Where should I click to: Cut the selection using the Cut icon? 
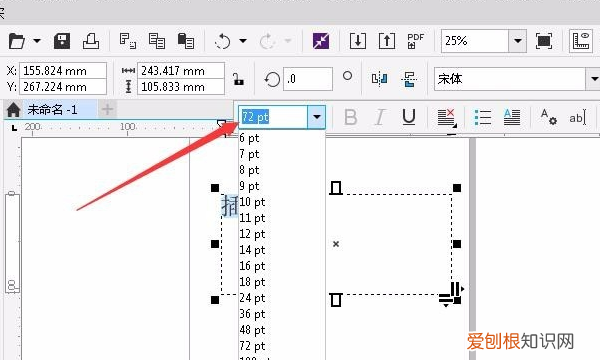[x=127, y=41]
